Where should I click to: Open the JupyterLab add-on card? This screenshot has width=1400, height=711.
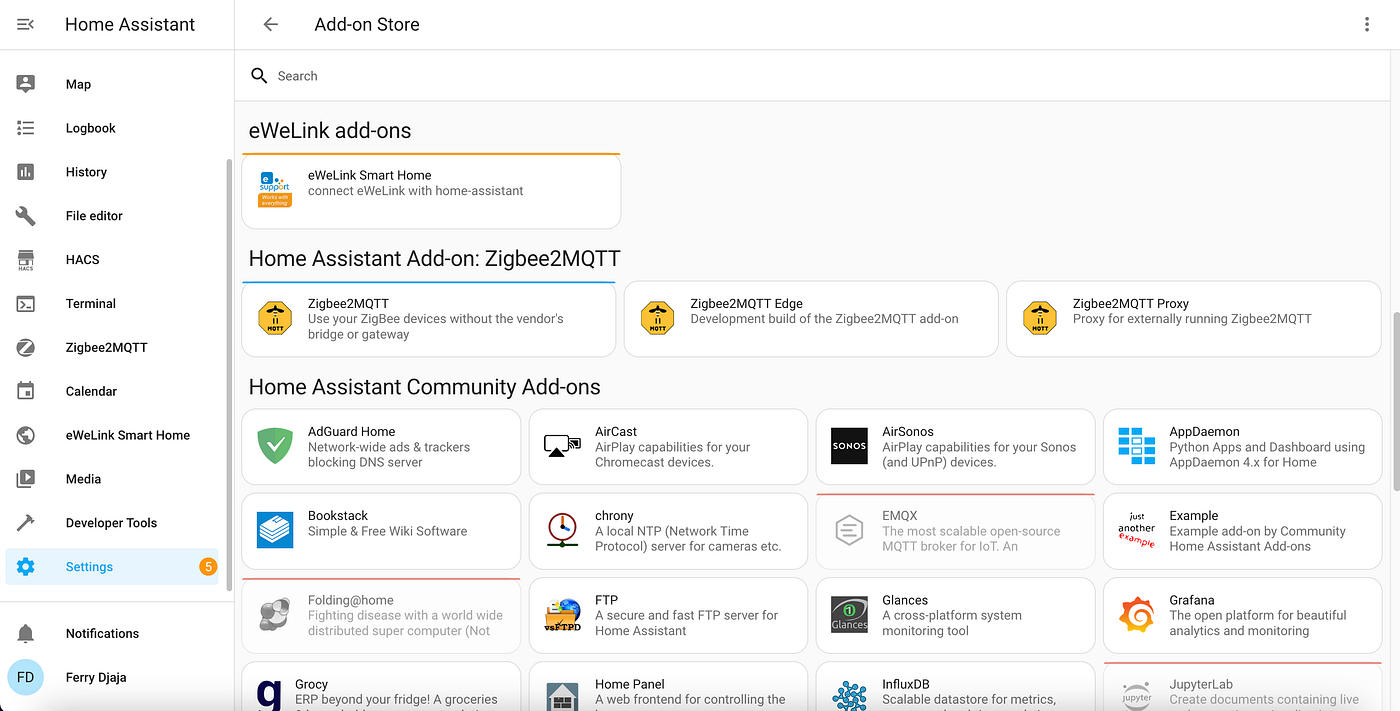point(1242,687)
